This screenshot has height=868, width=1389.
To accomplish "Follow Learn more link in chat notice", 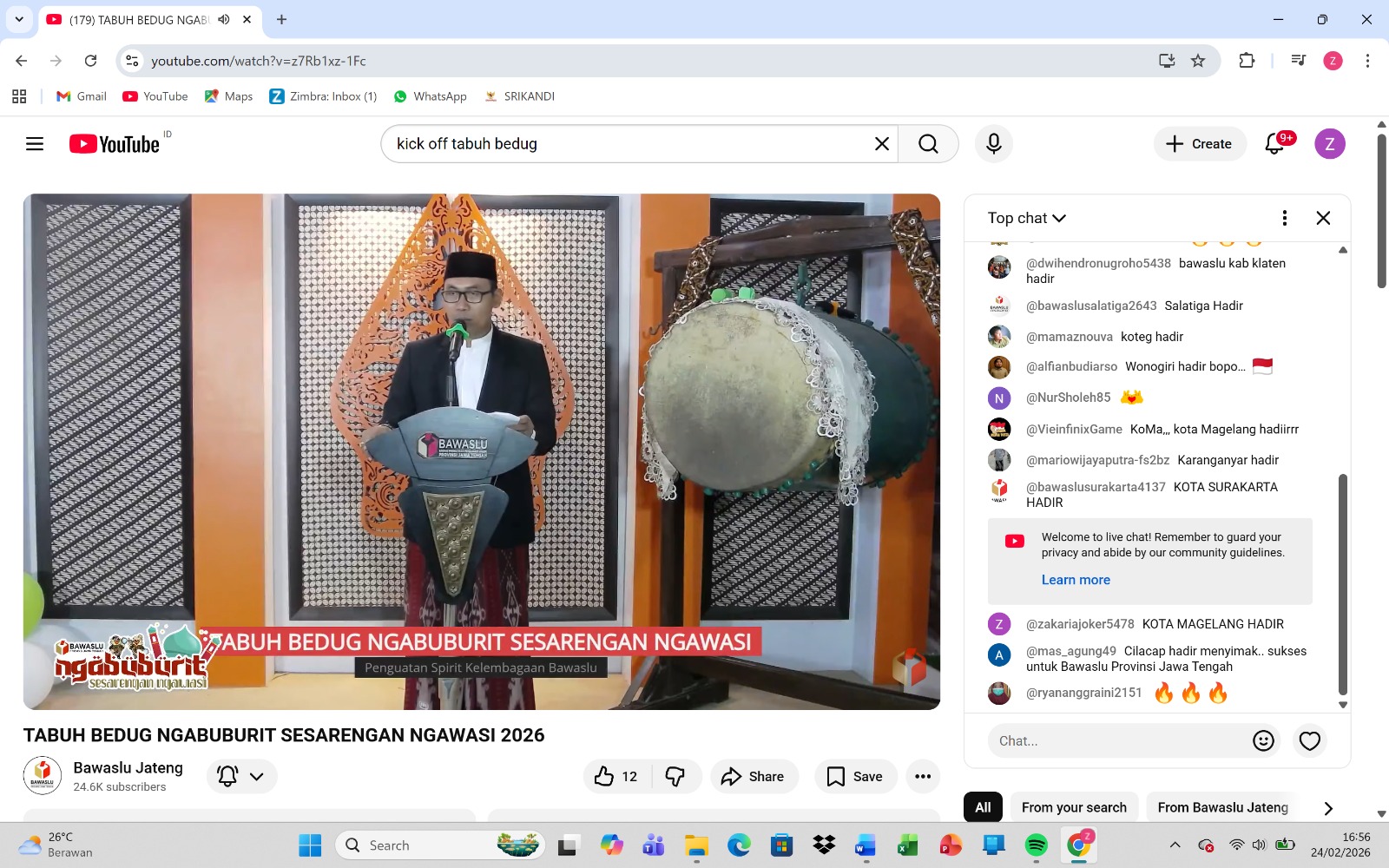I will pyautogui.click(x=1076, y=580).
